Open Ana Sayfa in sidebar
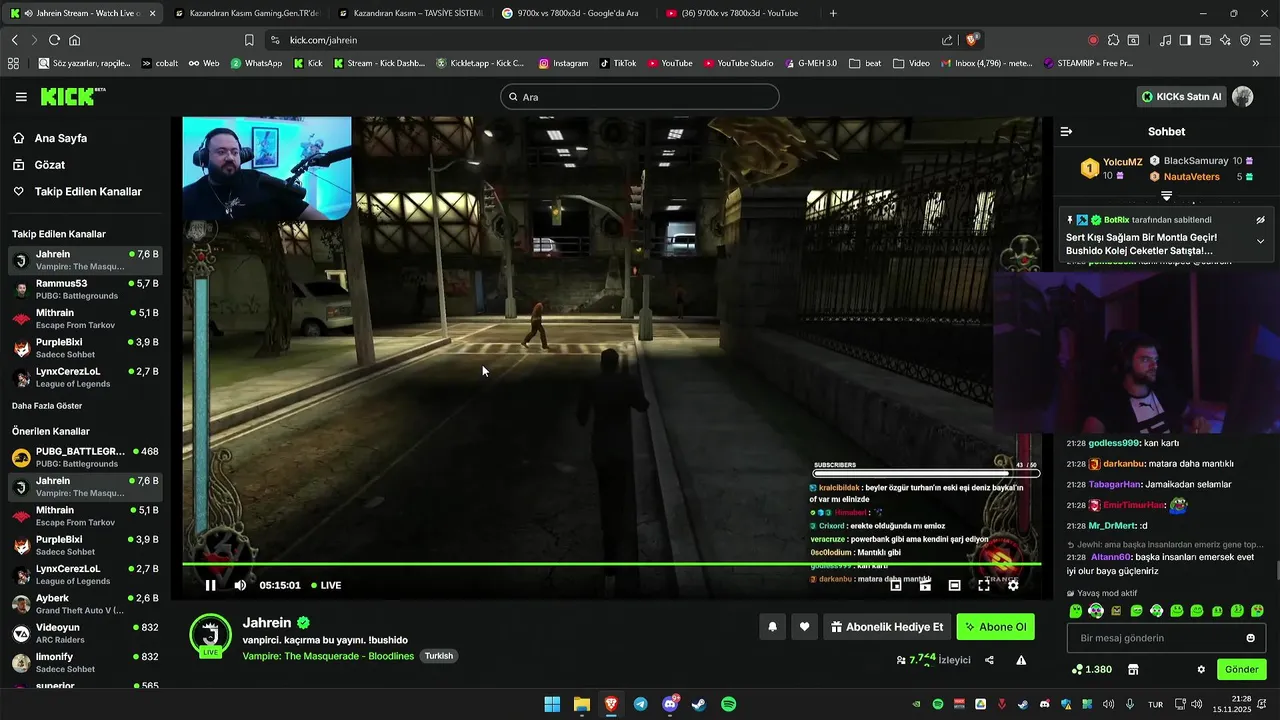 tap(60, 138)
